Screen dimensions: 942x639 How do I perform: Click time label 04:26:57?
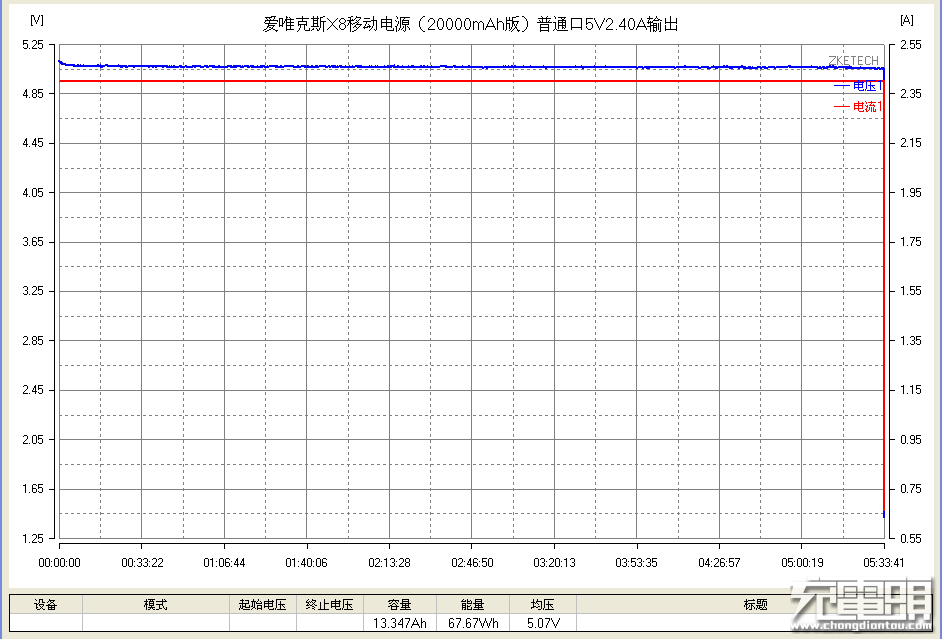coord(719,563)
